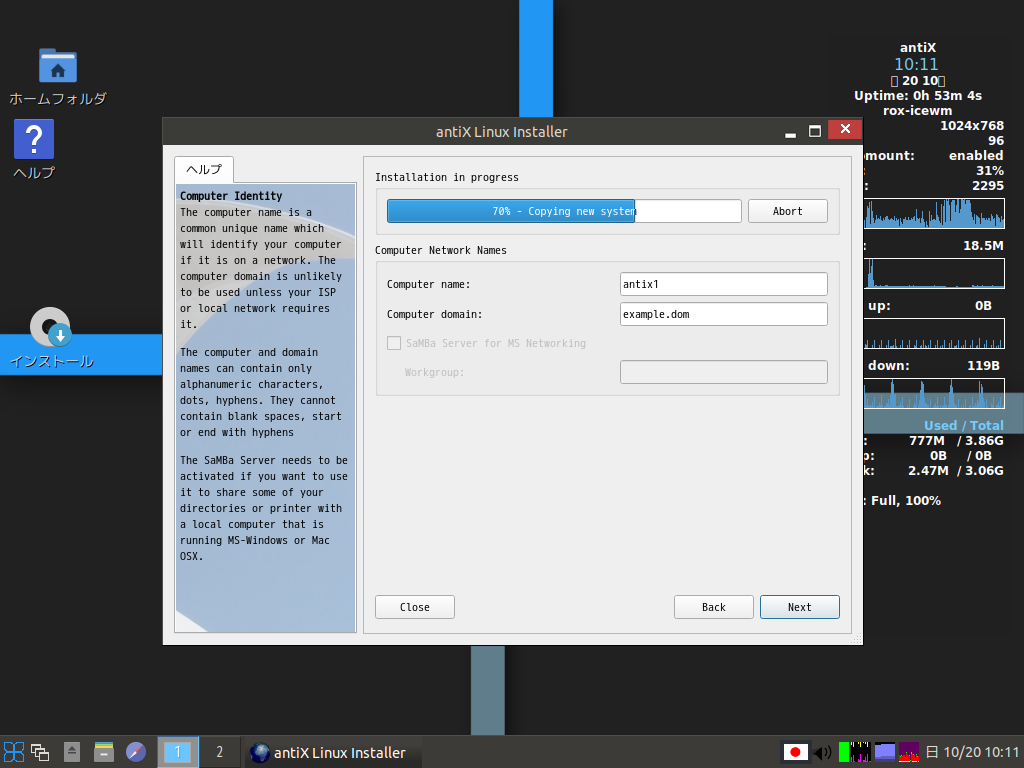
Task: Toggle SaMBa Server for MS Networking checkbox
Action: [x=394, y=344]
